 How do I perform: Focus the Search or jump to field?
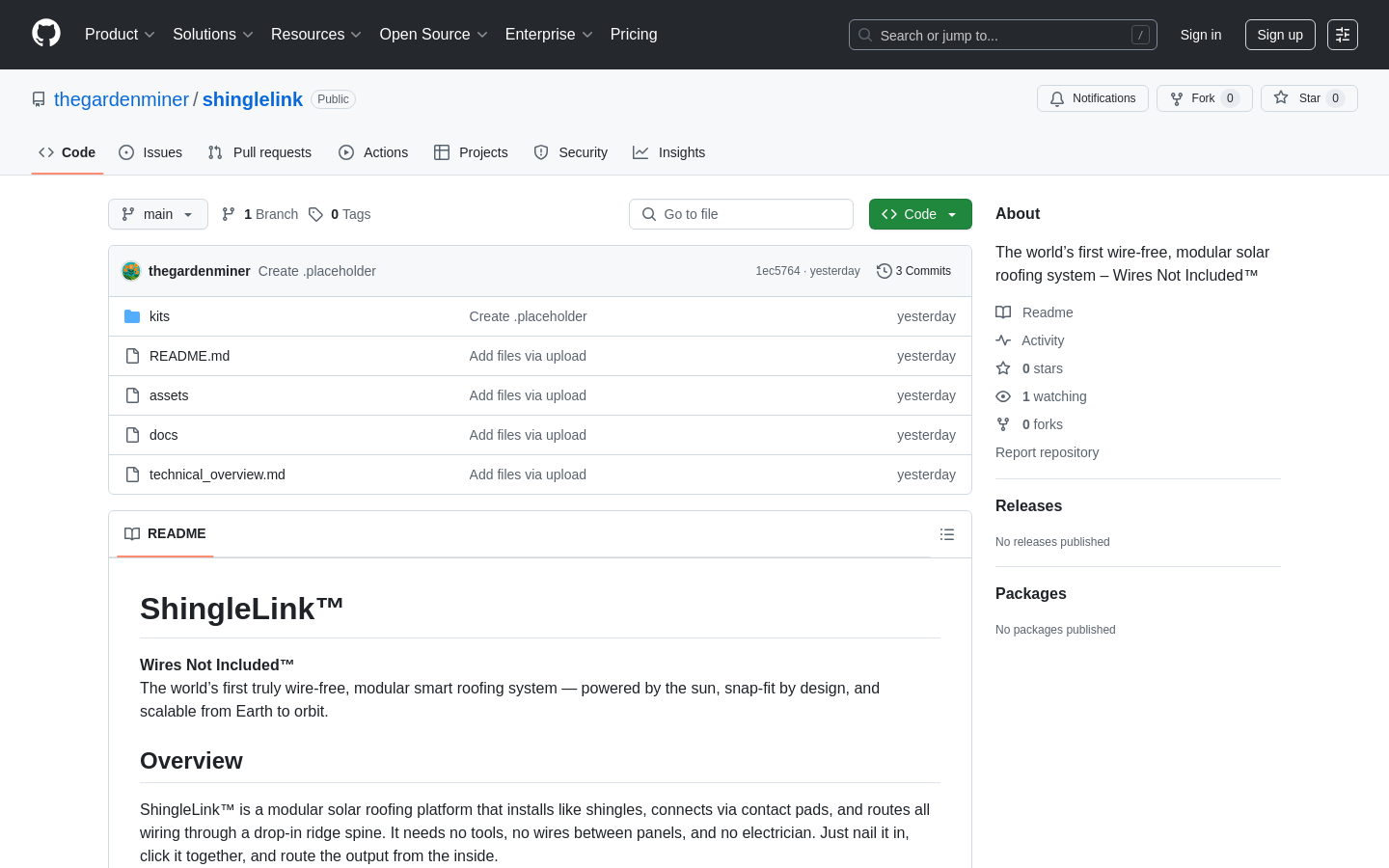click(x=1003, y=35)
